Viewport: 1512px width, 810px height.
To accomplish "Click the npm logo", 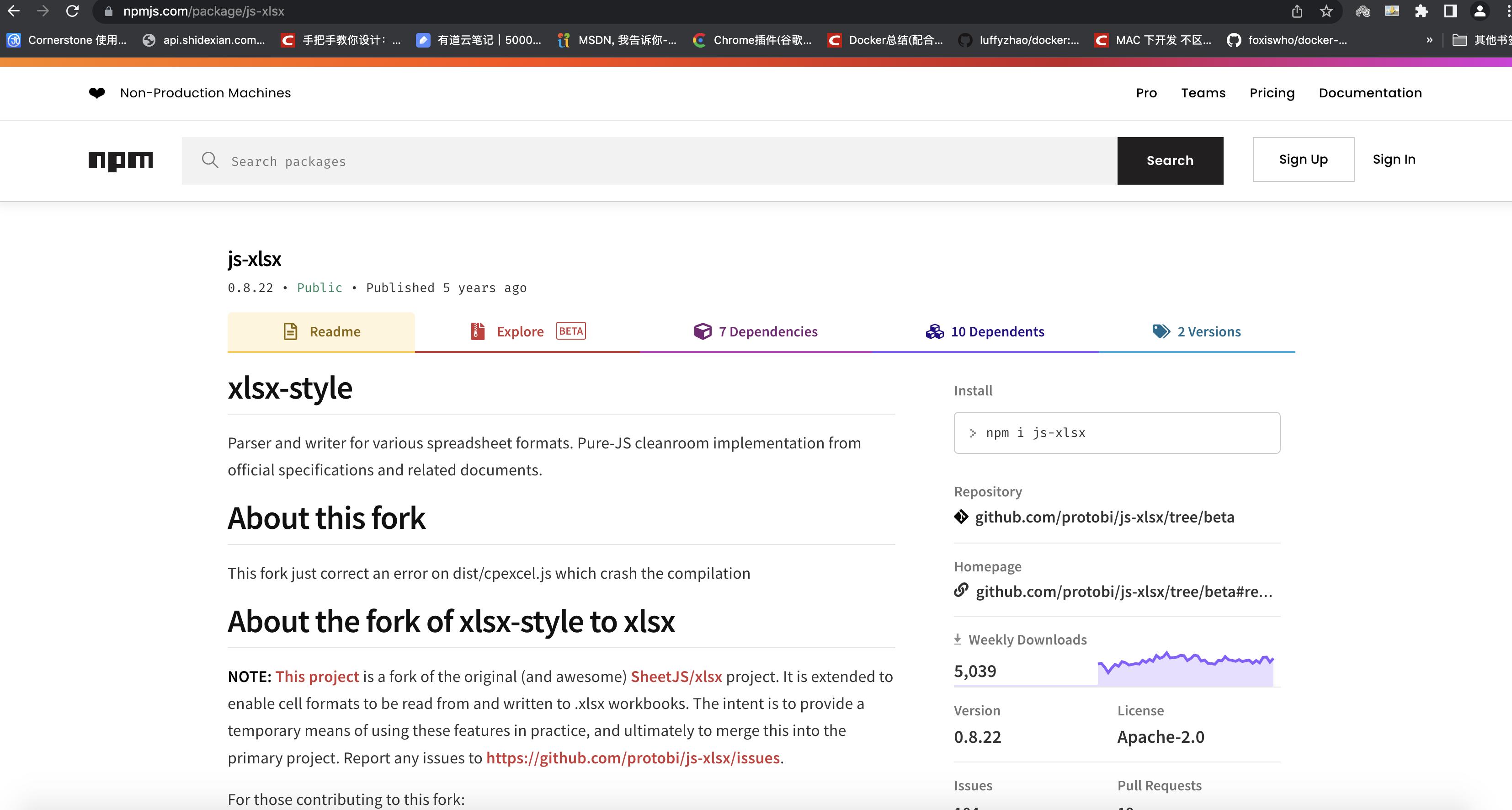I will point(120,161).
